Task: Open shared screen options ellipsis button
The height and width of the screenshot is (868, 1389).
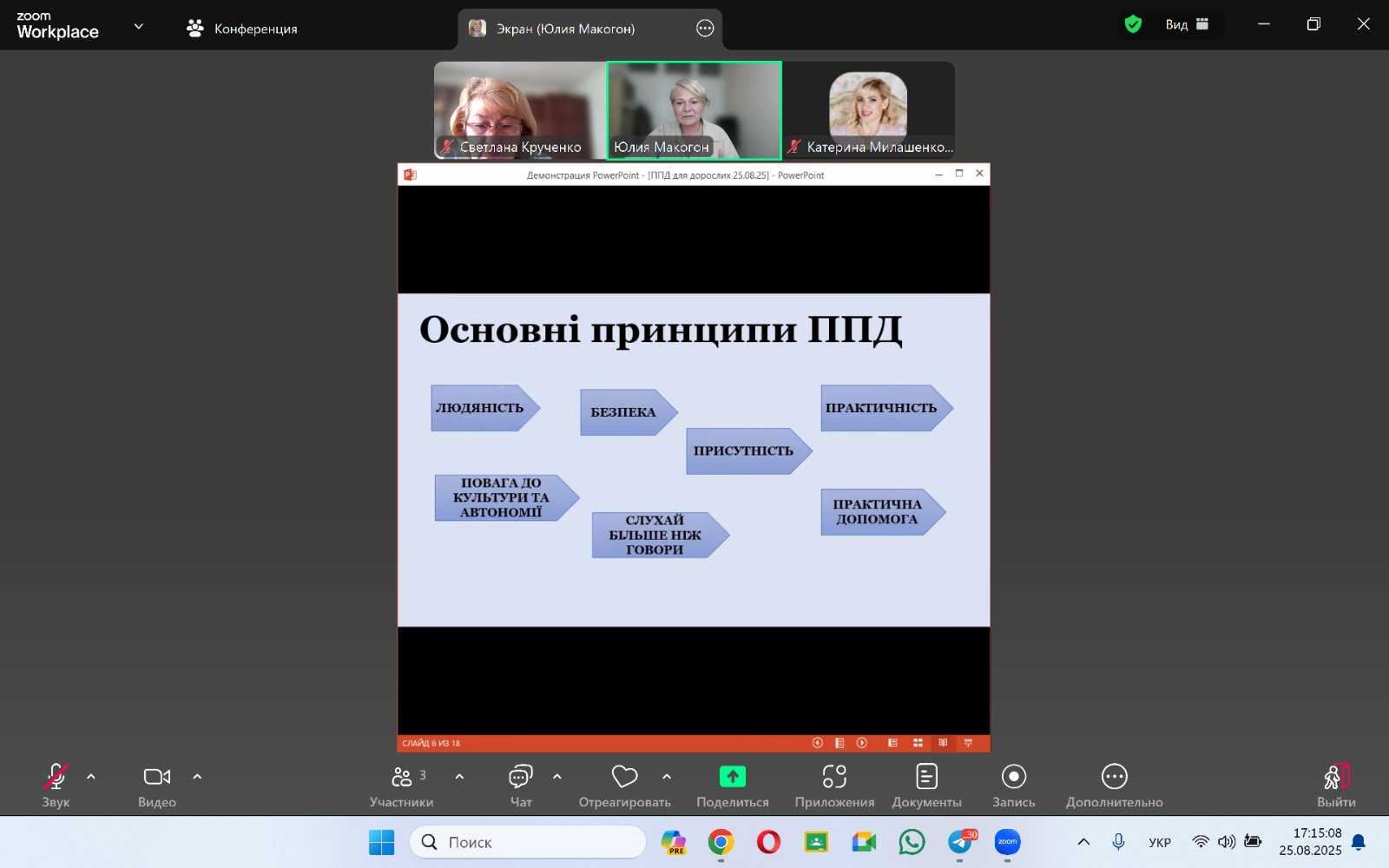Action: 705,29
